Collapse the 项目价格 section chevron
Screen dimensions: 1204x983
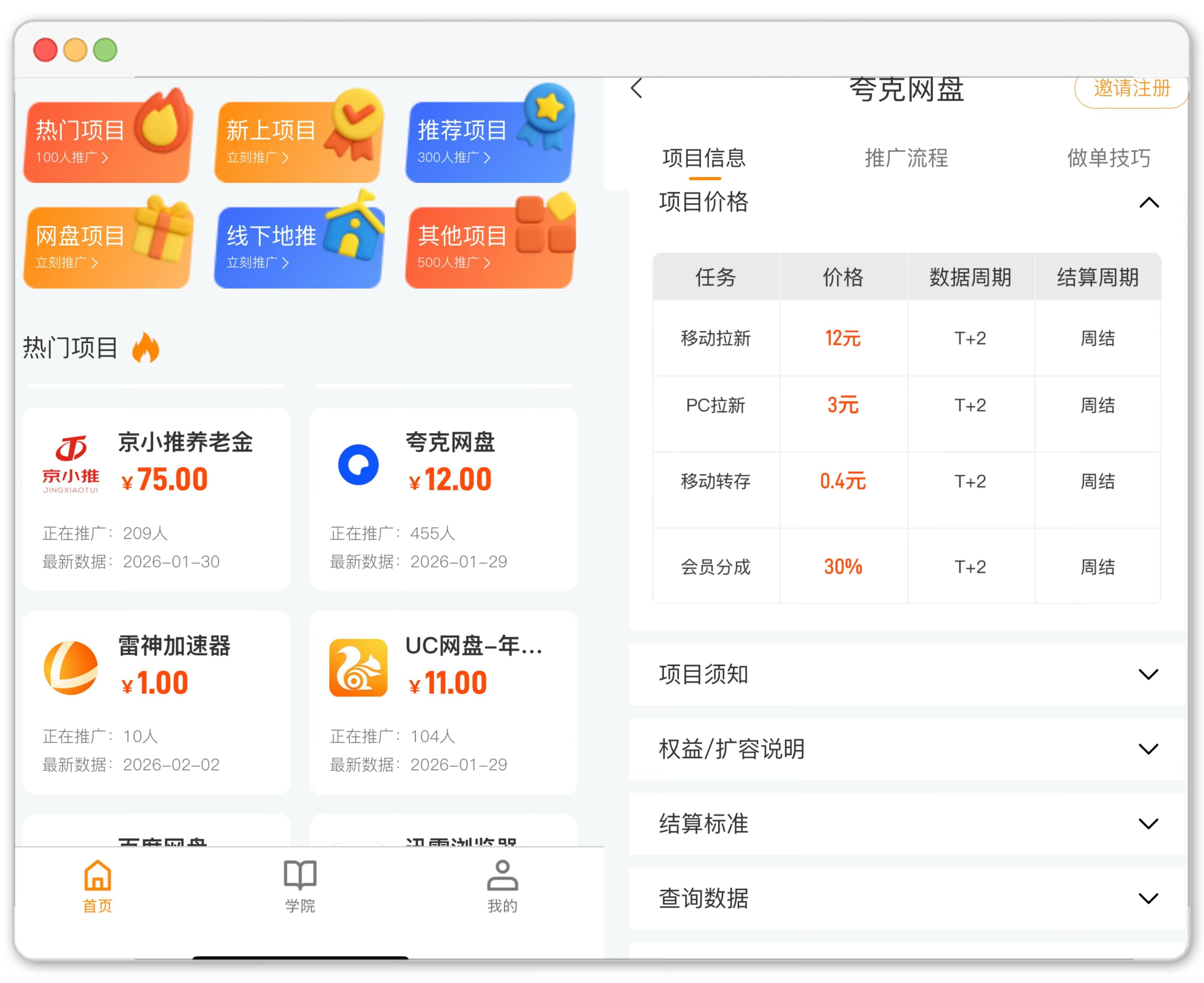(x=1148, y=202)
